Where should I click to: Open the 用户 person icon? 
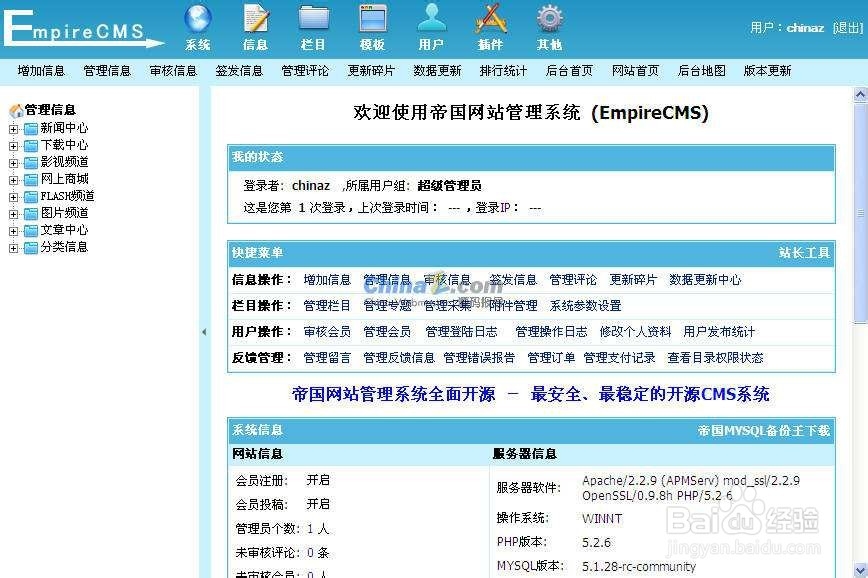coord(432,18)
